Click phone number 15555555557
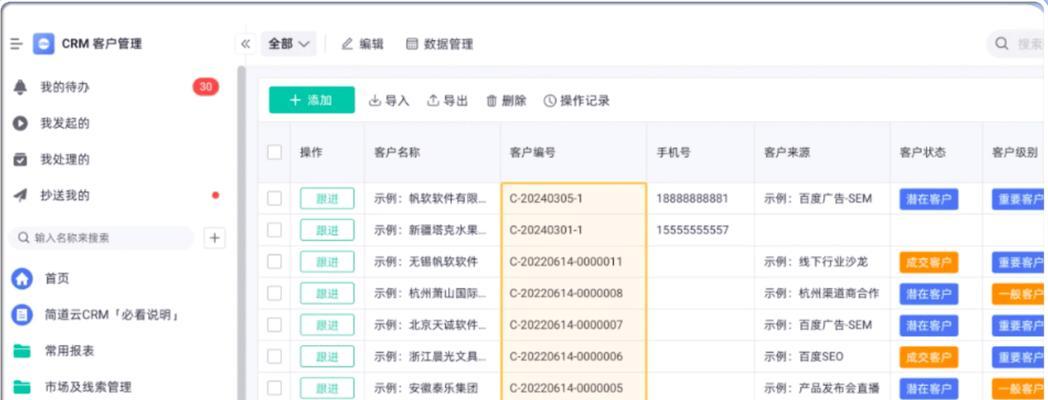The image size is (1048, 400). point(692,230)
